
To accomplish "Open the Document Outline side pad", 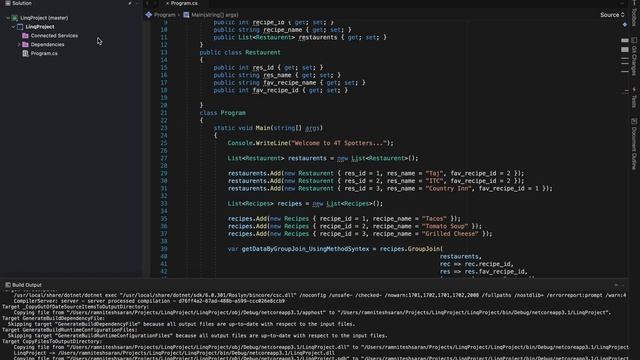I will point(634,144).
